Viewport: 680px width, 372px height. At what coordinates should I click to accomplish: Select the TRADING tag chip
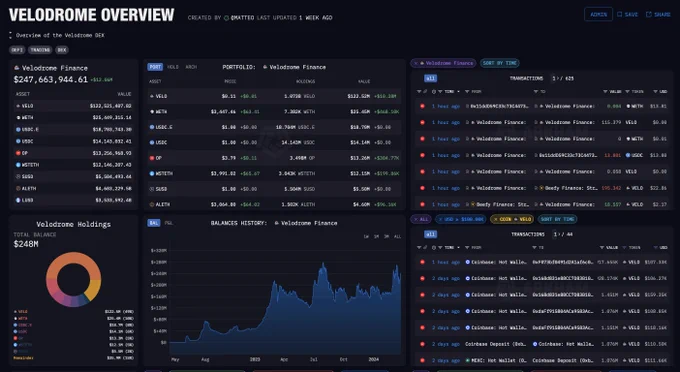(40, 50)
